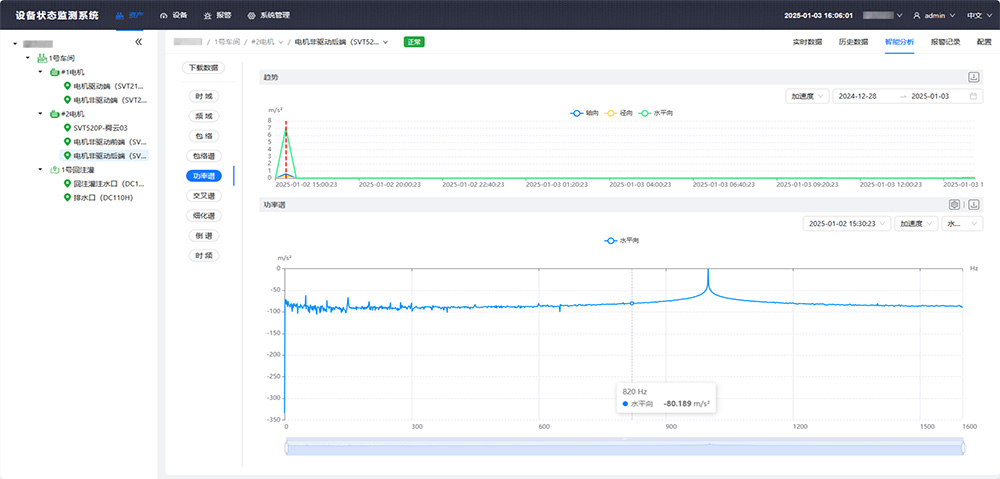The width and height of the screenshot is (1000, 479).
Task: Click location pin icon beside 排水口 (DC110H)
Action: tap(68, 198)
